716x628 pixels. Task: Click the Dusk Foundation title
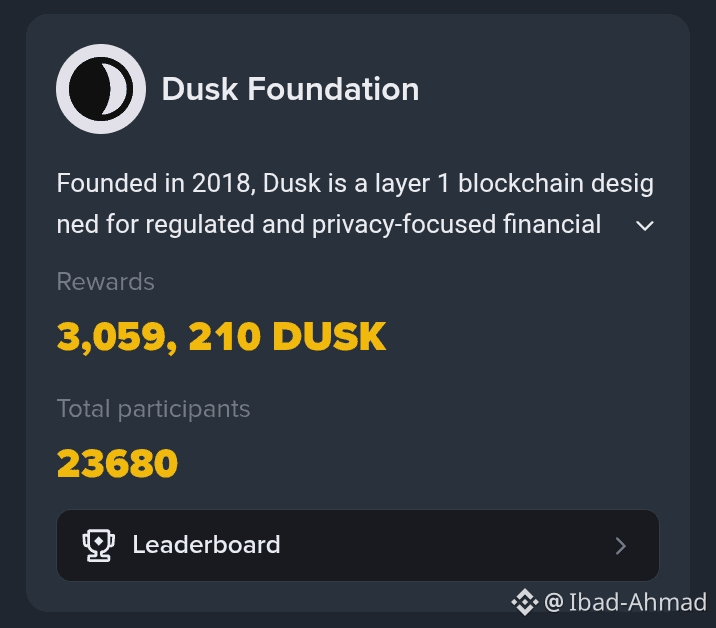290,89
